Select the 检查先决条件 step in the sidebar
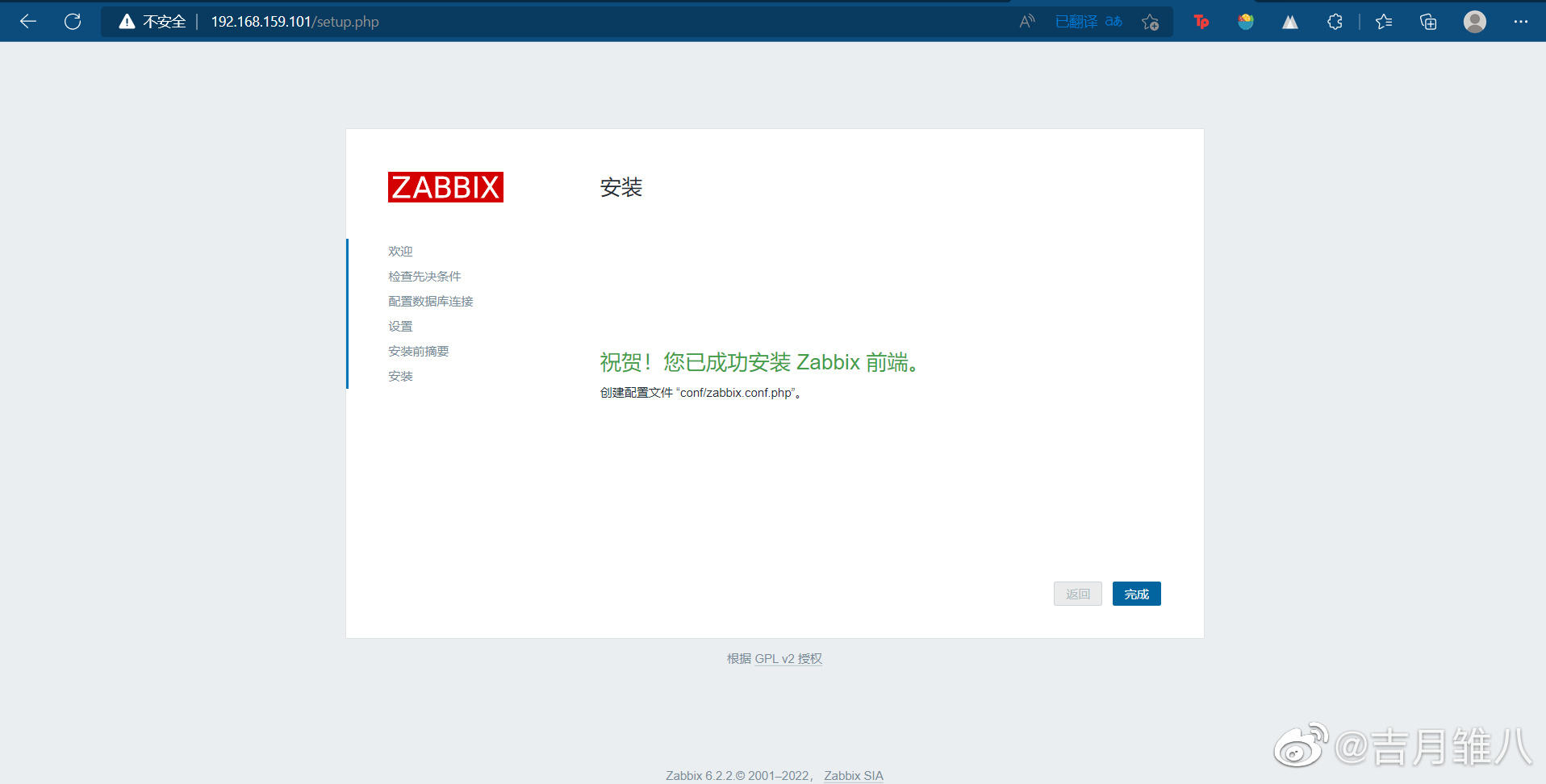This screenshot has height=784, width=1546. [424, 277]
